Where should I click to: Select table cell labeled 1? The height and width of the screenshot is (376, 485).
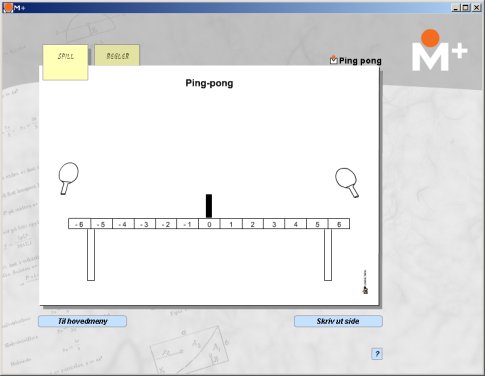point(231,224)
